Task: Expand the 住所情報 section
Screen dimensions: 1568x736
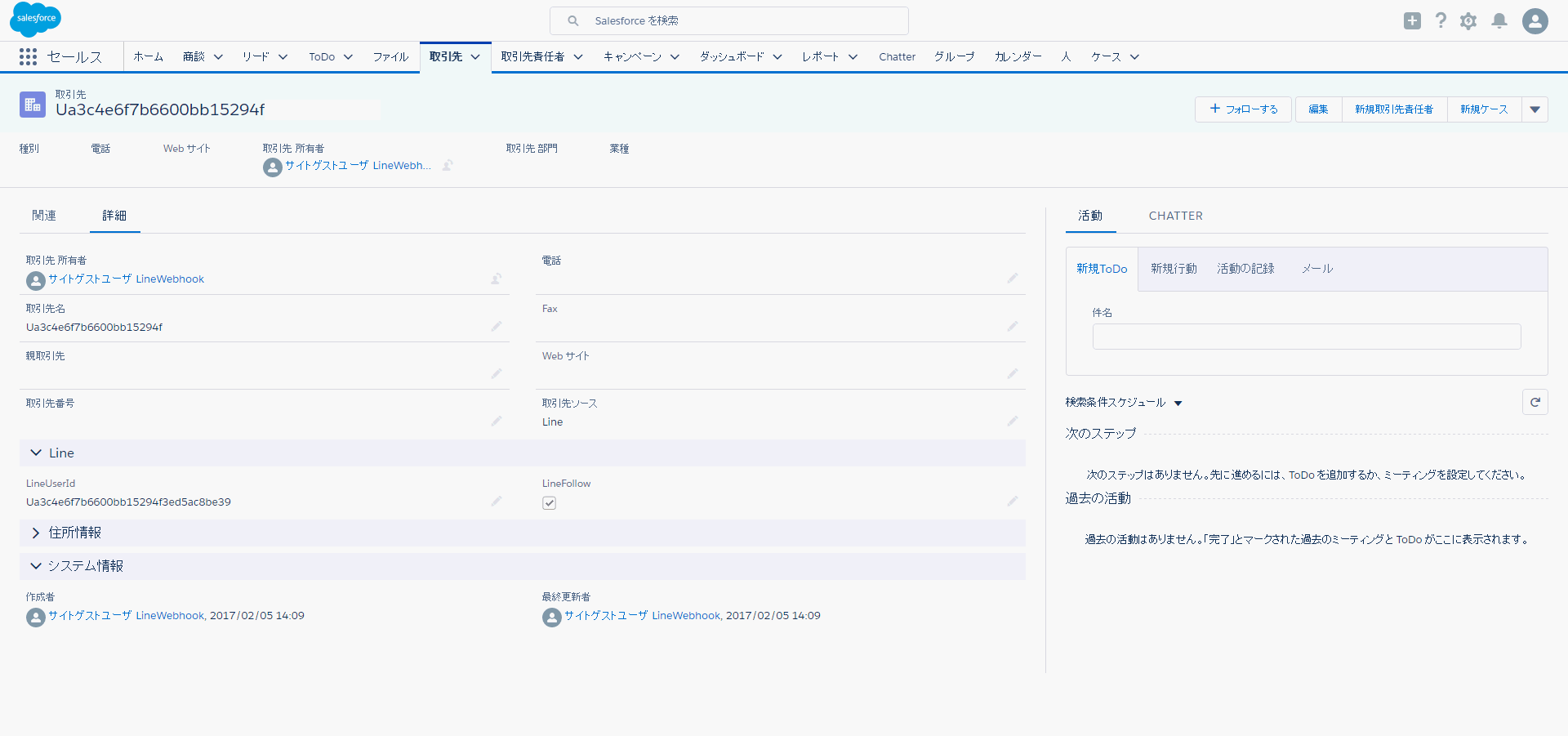Action: (x=36, y=533)
